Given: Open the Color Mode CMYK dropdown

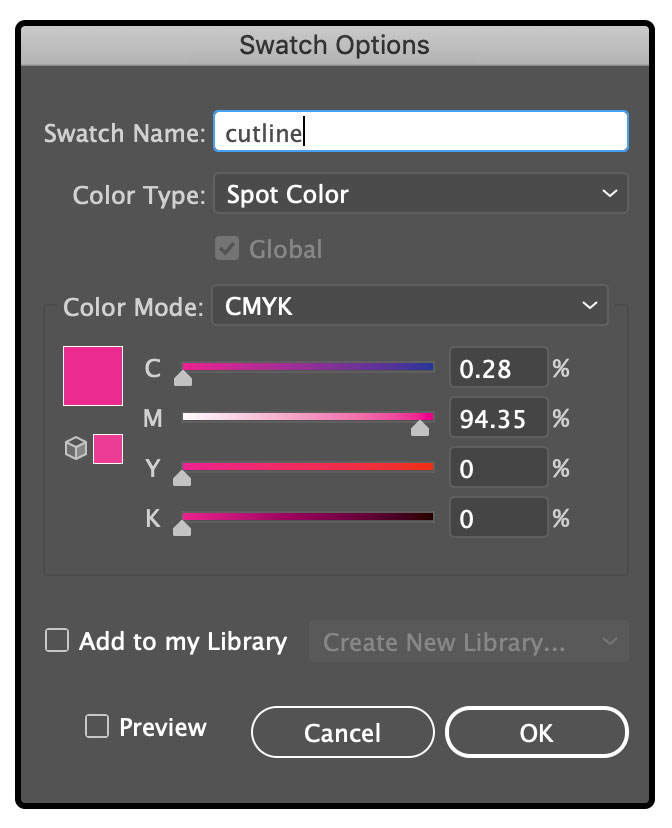Looking at the screenshot, I should point(410,306).
